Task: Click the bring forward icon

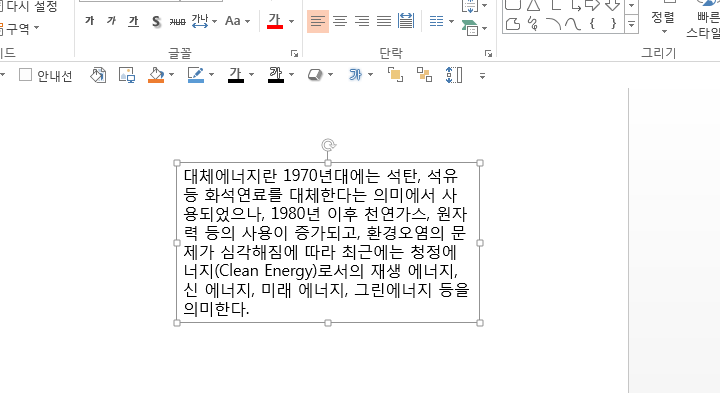Action: [395, 75]
